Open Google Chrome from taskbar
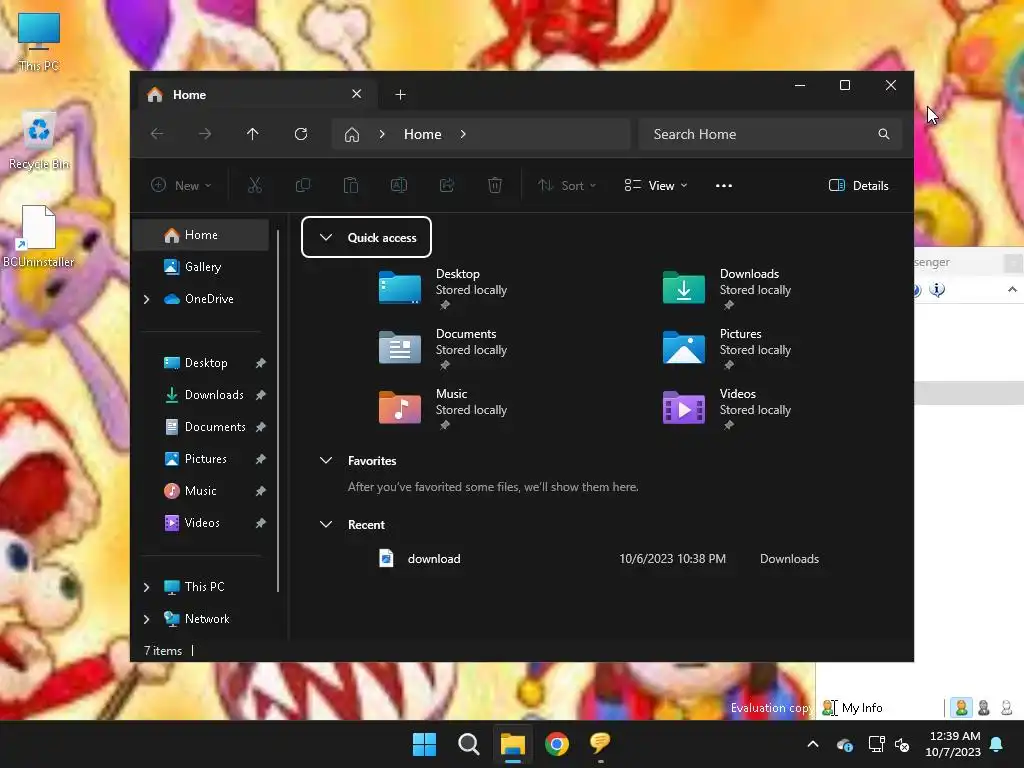Viewport: 1024px width, 768px height. (x=557, y=744)
